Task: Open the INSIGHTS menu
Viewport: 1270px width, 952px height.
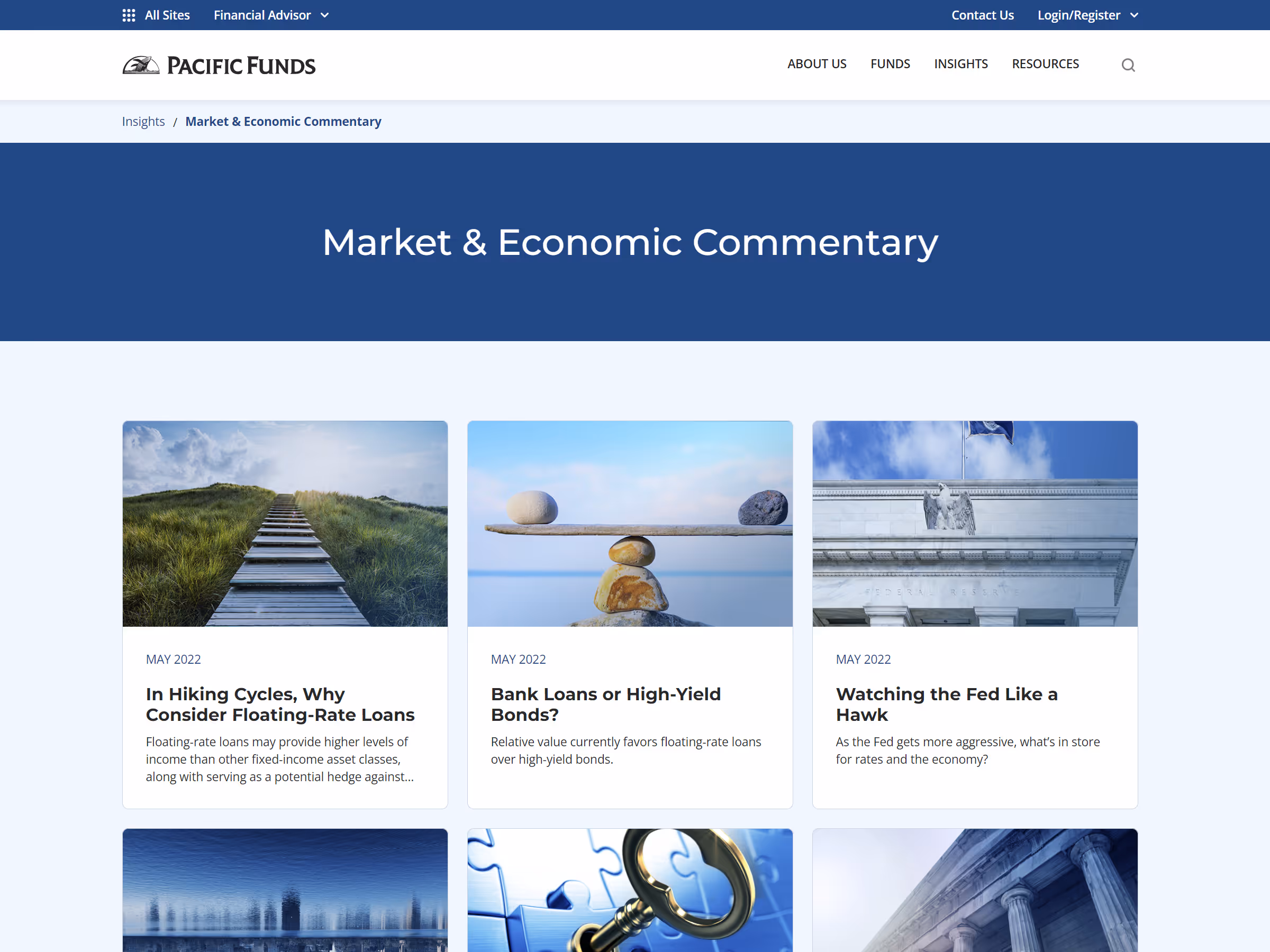Action: [960, 63]
